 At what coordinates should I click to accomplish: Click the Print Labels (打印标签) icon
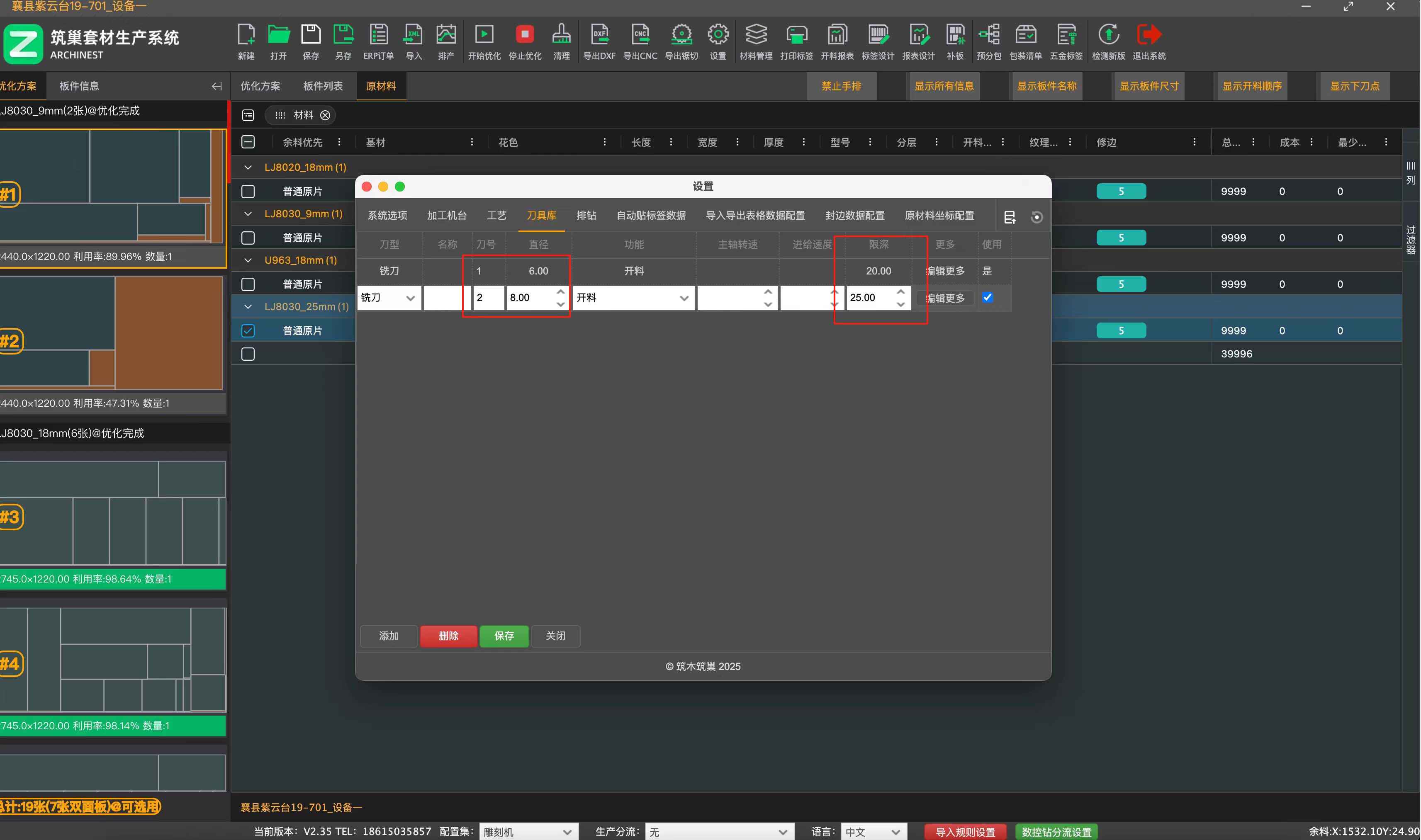pyautogui.click(x=796, y=35)
